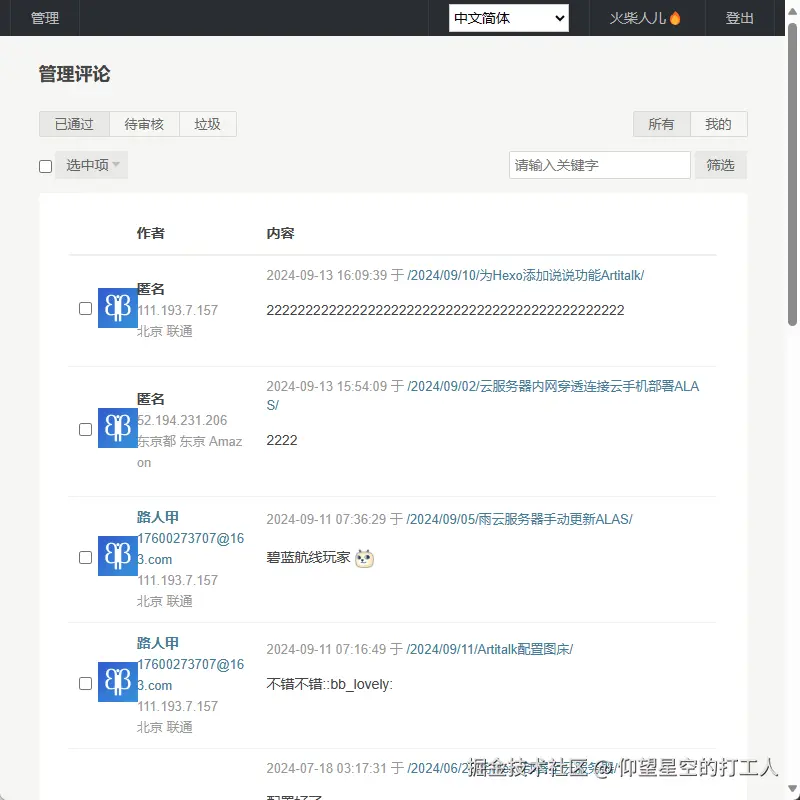
Task: Click the 作者 column header
Action: [151, 233]
